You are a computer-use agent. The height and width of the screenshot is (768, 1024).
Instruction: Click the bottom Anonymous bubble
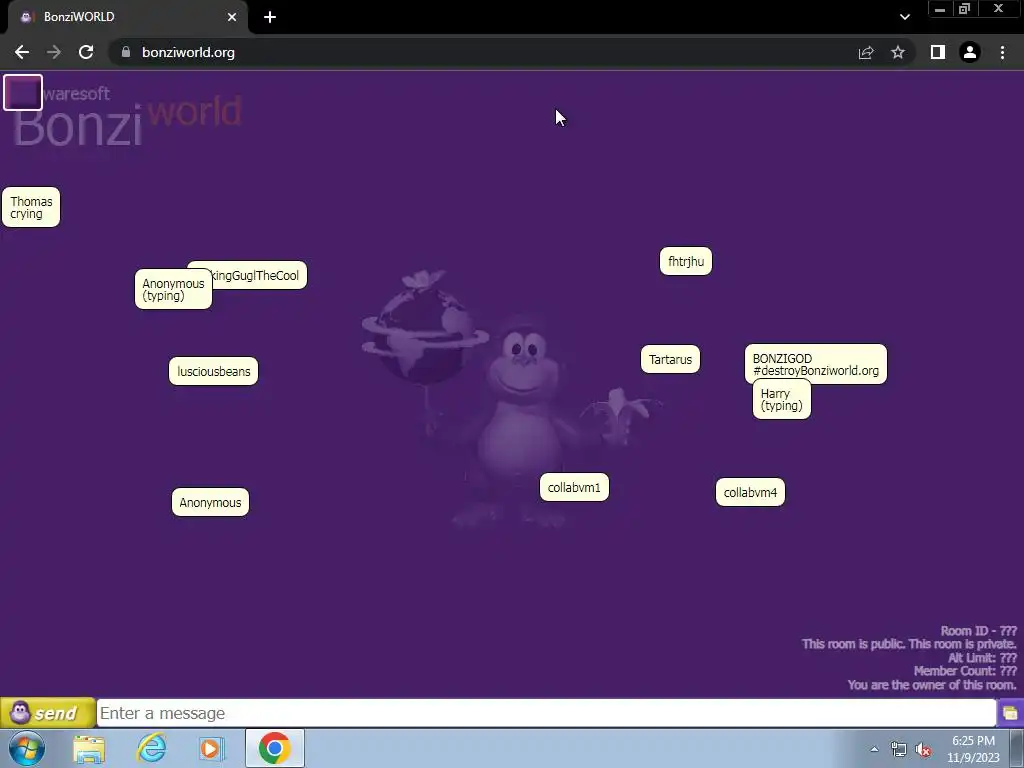tap(210, 502)
